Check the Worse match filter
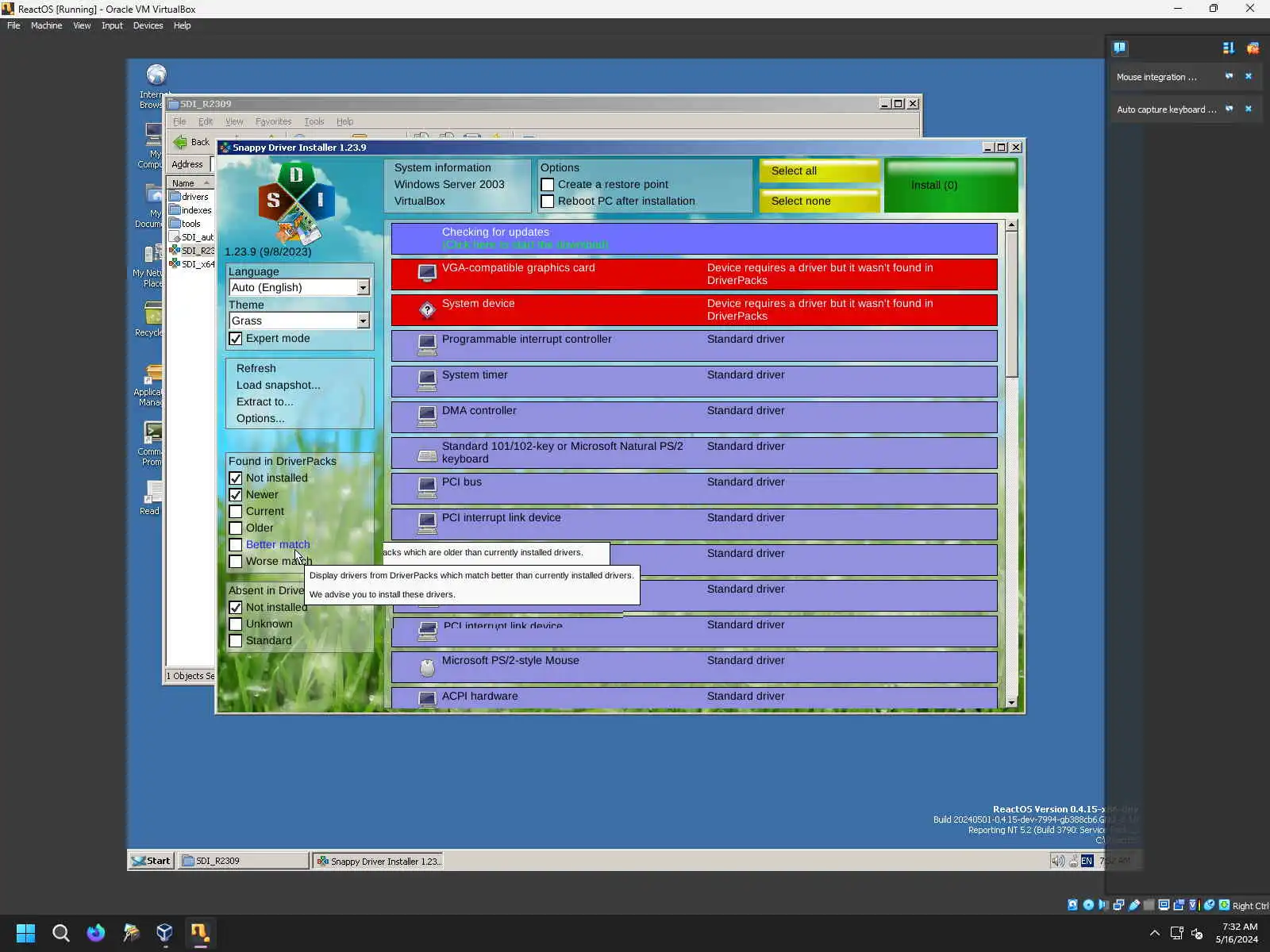 pyautogui.click(x=236, y=562)
